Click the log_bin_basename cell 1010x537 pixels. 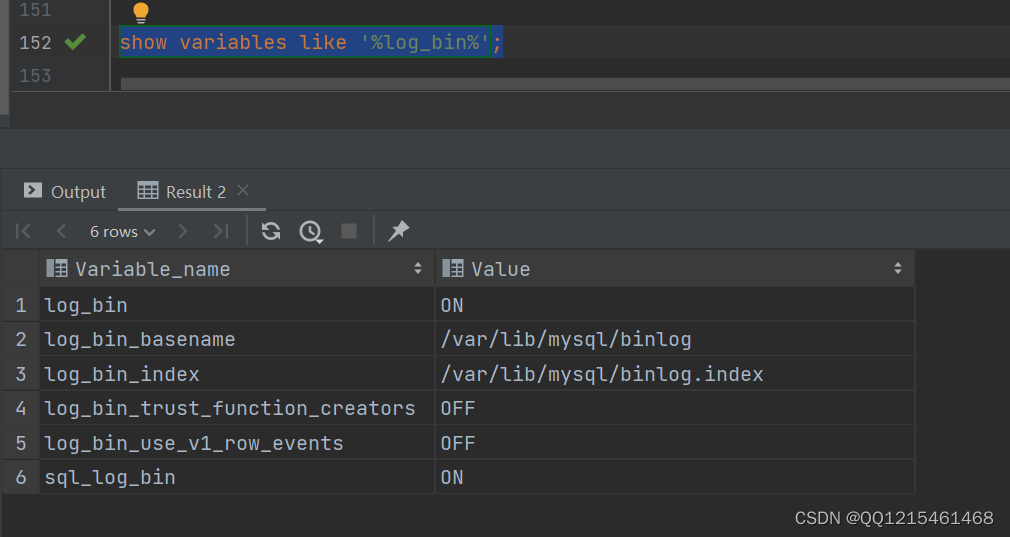(x=237, y=339)
